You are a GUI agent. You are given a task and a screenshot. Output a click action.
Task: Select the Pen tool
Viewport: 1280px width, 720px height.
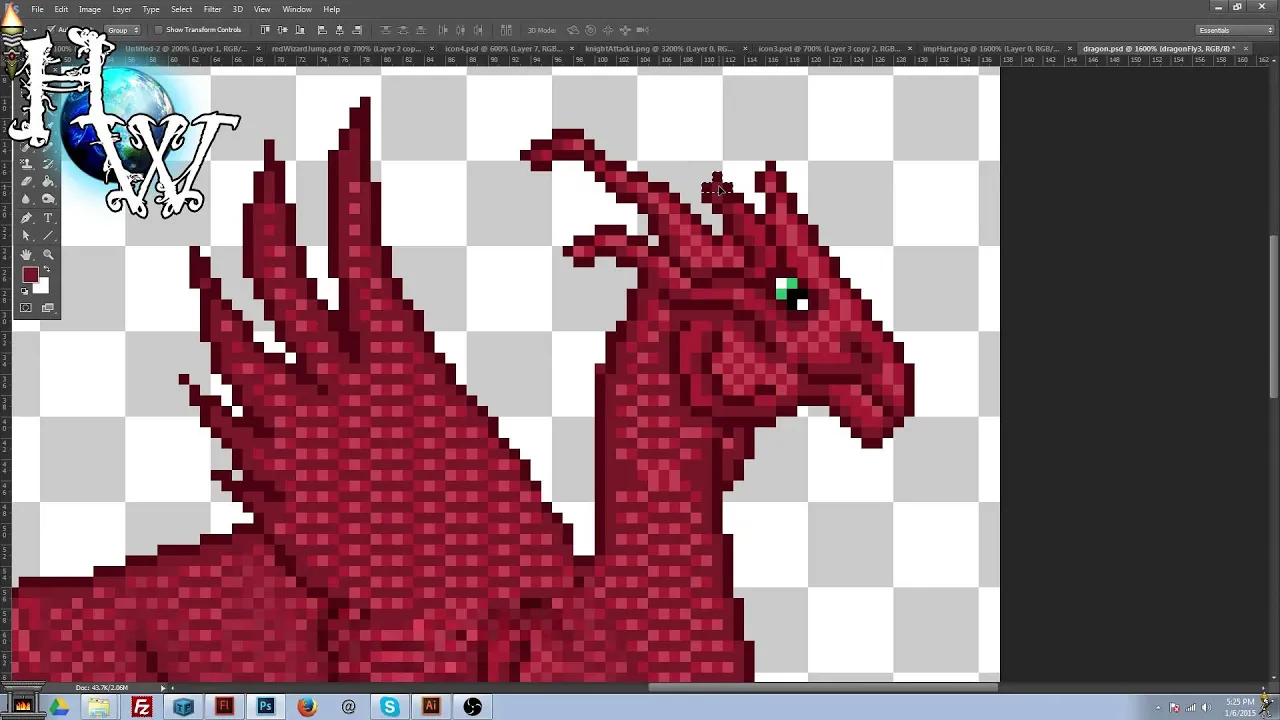26,218
